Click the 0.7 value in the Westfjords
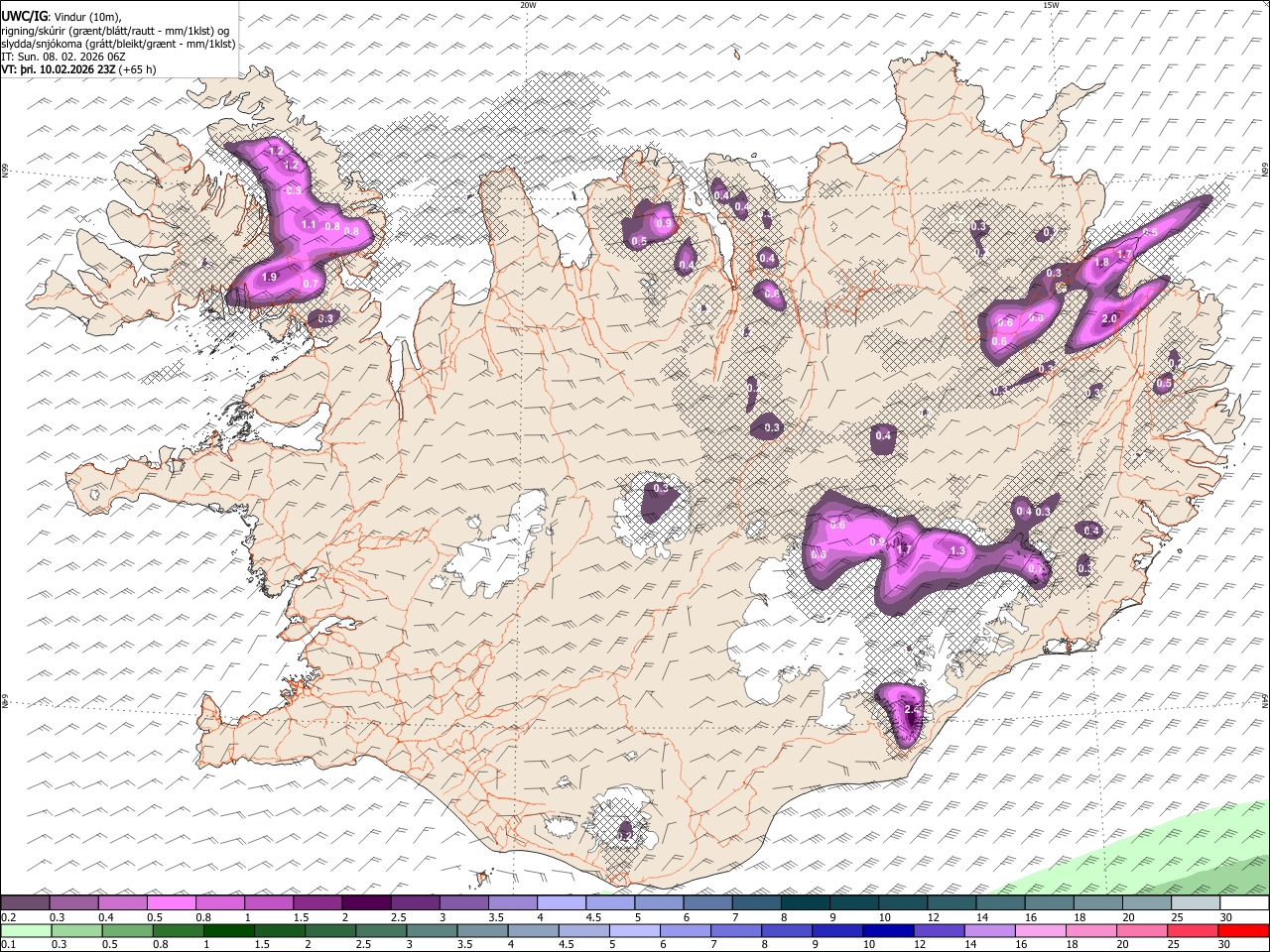The width and height of the screenshot is (1270, 952). point(311,285)
